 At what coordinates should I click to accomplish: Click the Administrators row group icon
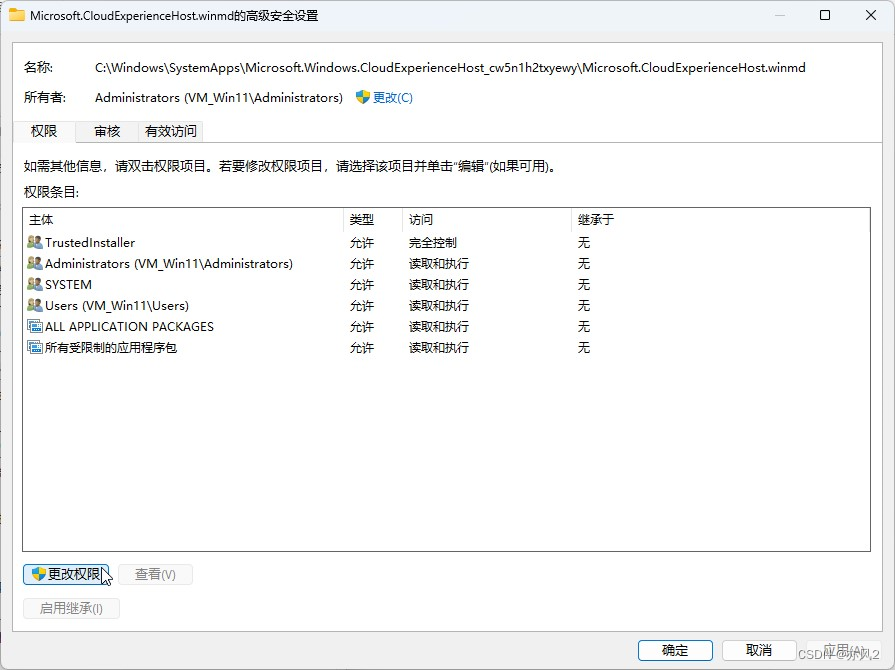click(35, 263)
